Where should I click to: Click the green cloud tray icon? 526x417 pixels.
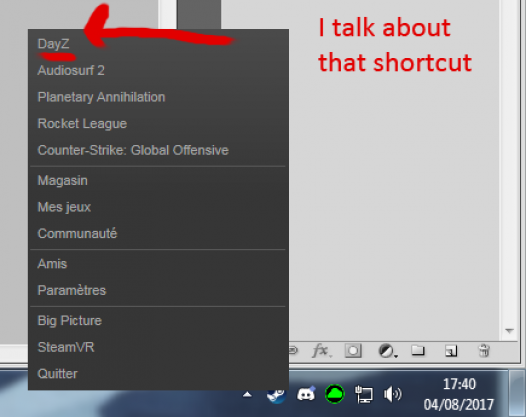[335, 394]
